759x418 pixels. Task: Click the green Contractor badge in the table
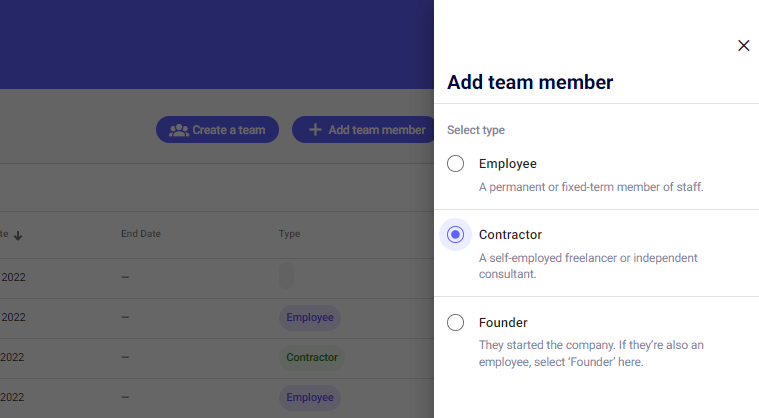click(x=312, y=357)
